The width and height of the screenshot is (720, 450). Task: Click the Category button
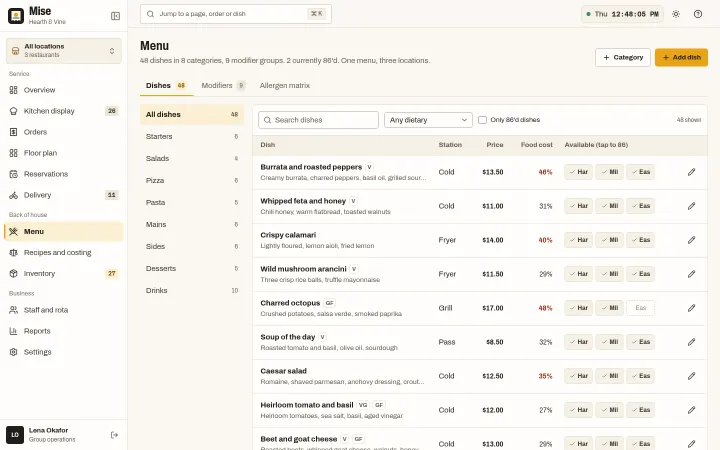click(623, 57)
